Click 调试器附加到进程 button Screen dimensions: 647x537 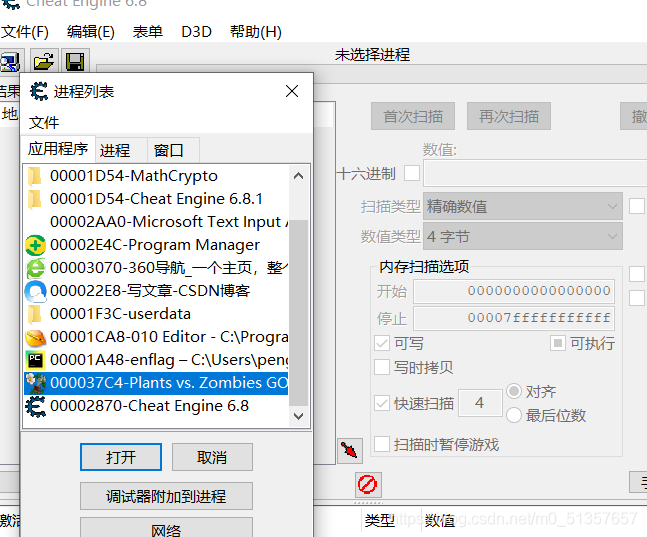coord(166,496)
